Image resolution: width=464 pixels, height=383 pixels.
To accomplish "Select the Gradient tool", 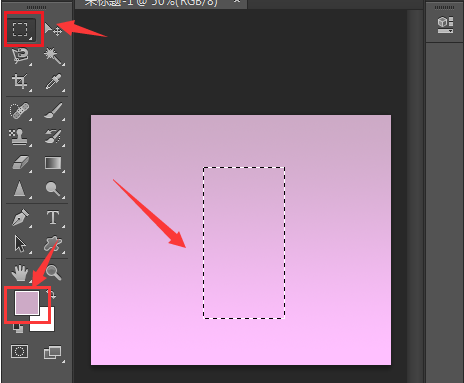I will click(x=53, y=163).
